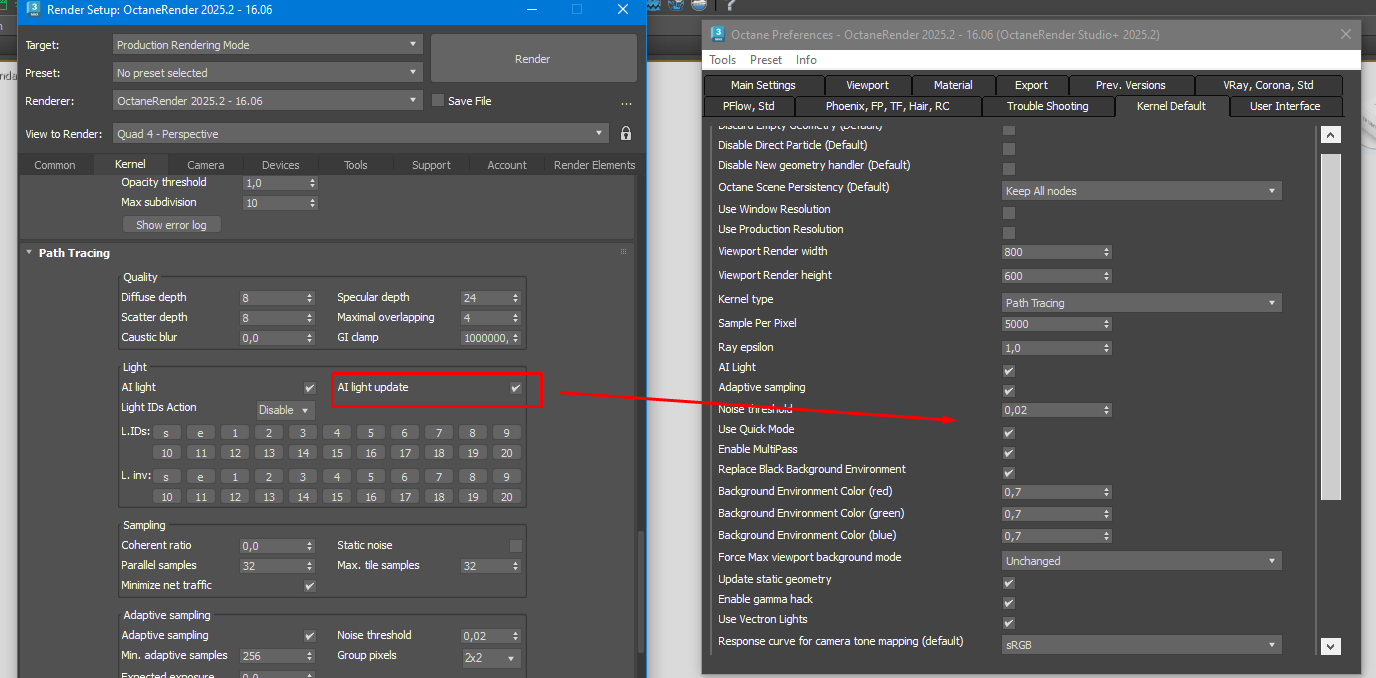Viewport: 1376px width, 678px height.
Task: Enable the Static noise checkbox
Action: (x=516, y=546)
